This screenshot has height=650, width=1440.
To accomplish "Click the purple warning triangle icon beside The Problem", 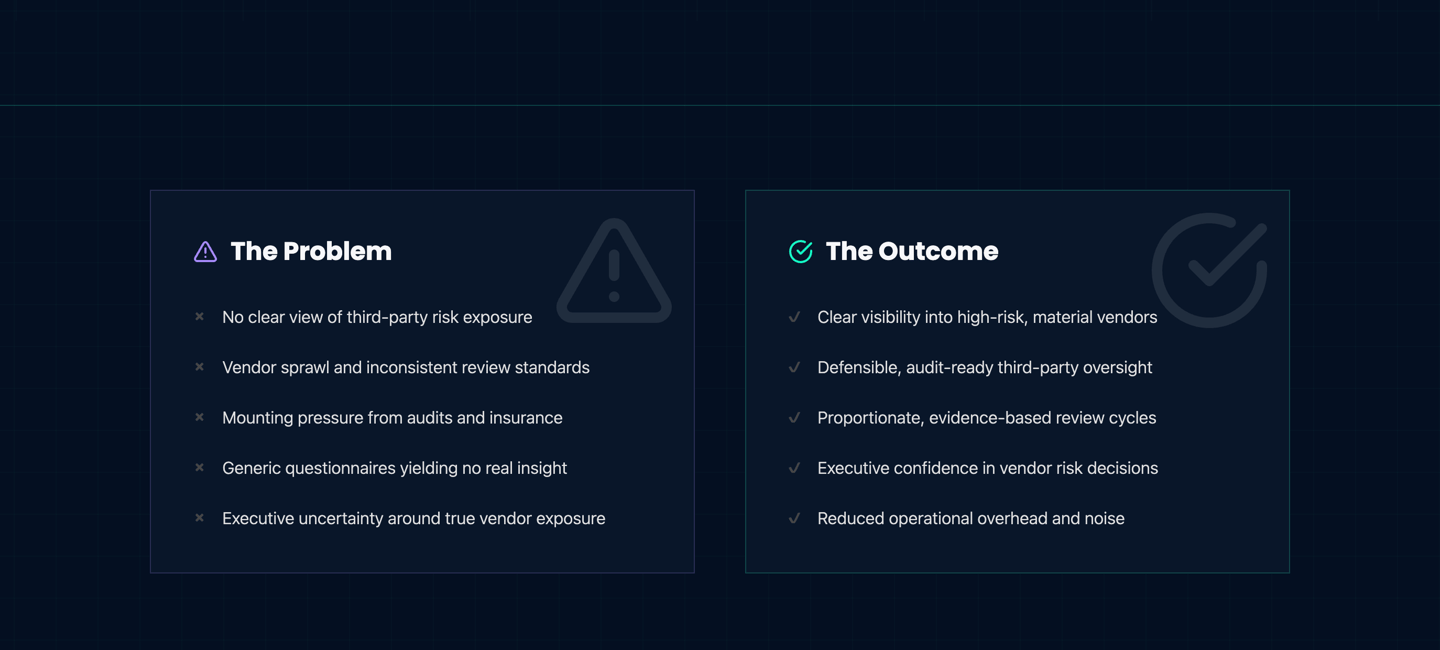I will tap(205, 252).
